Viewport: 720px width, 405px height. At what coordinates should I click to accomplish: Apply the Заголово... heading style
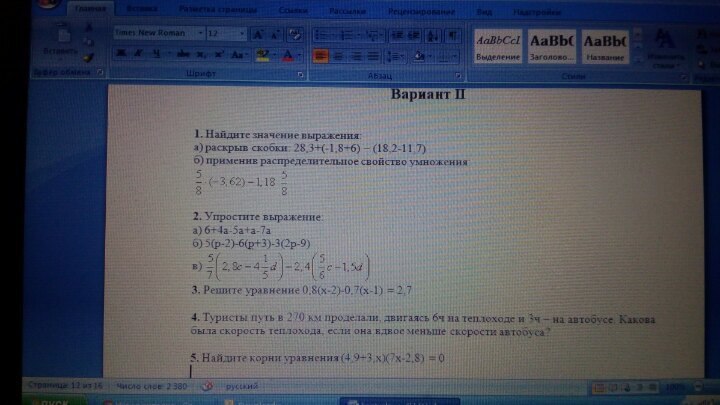click(x=551, y=47)
